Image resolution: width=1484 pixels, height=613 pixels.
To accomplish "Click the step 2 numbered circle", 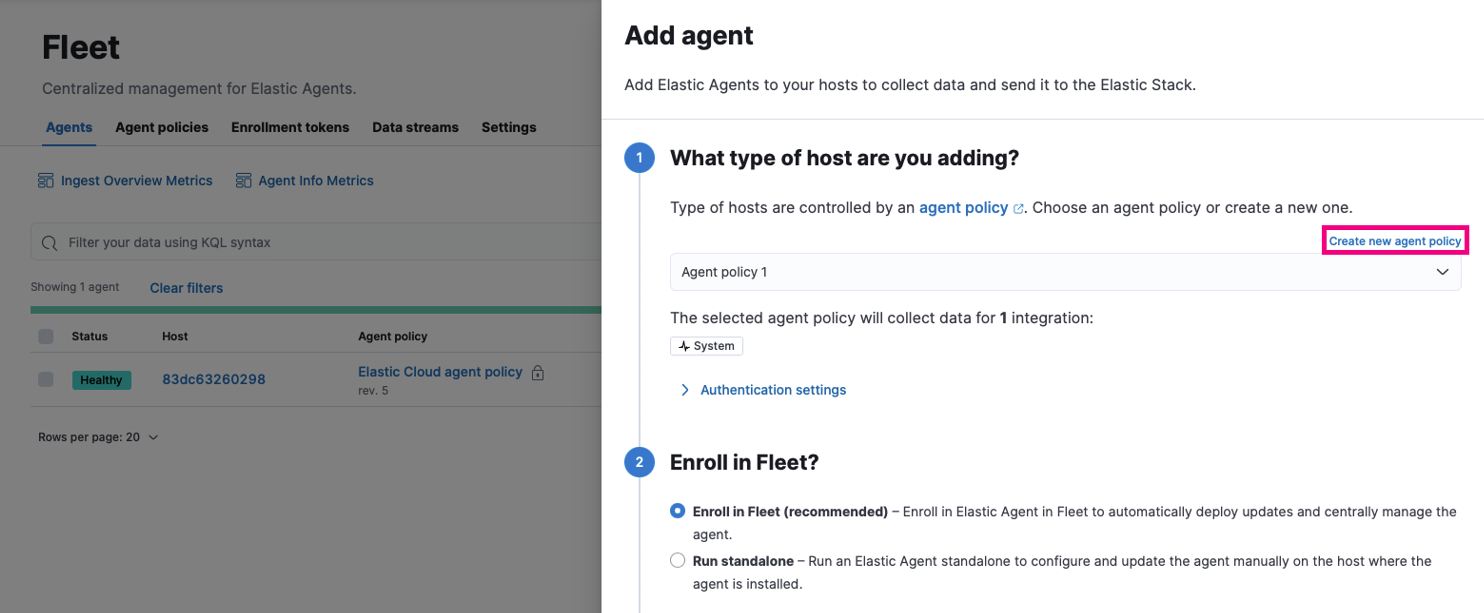I will point(639,462).
